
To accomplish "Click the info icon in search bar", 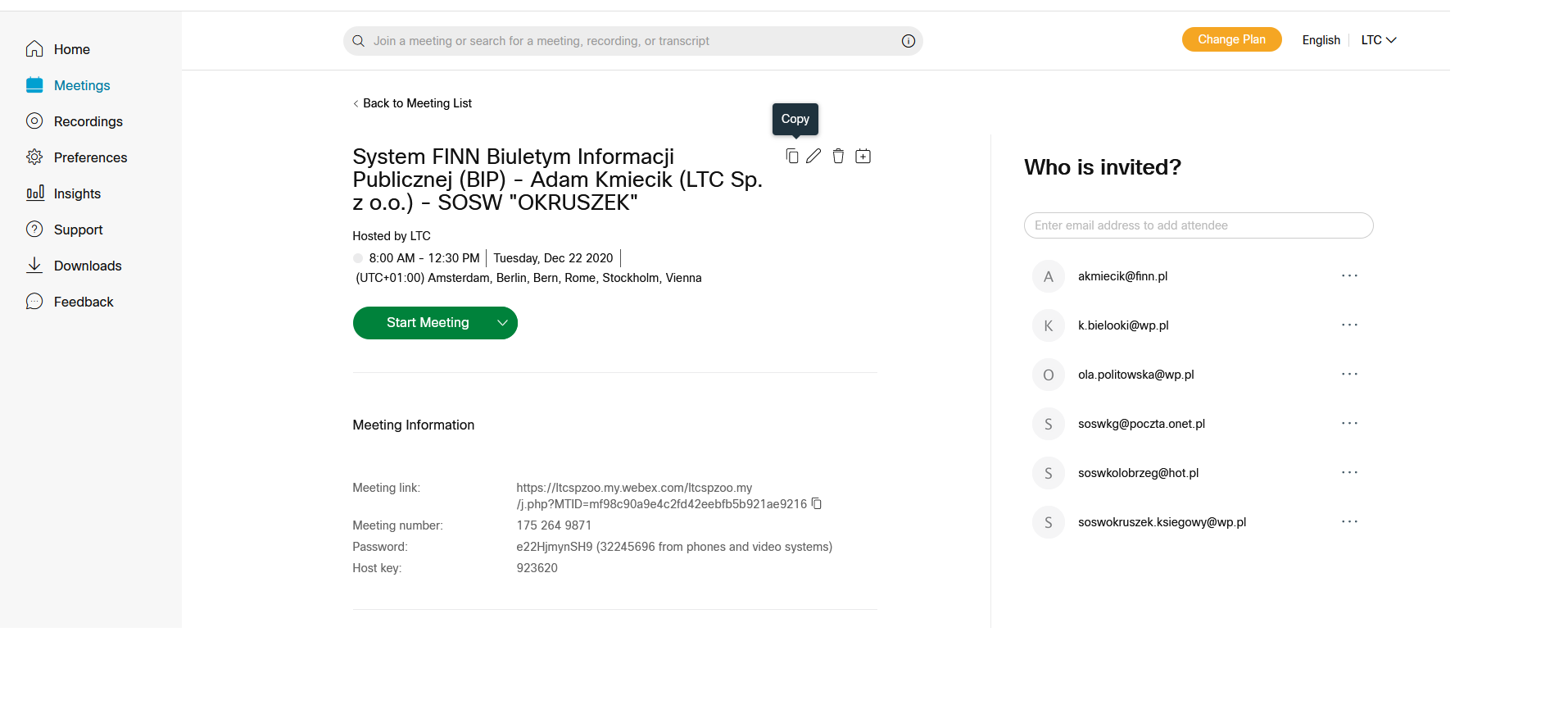I will pos(908,41).
